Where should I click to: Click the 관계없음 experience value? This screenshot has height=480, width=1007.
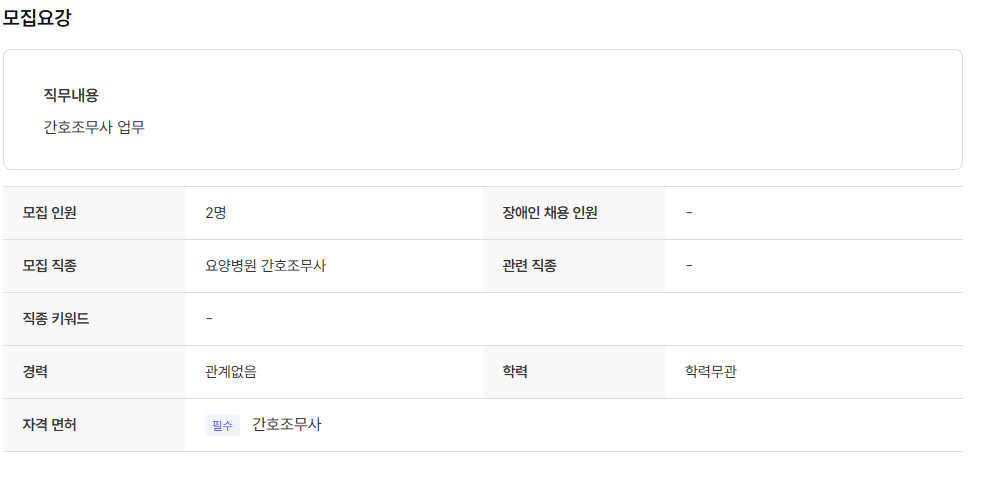pos(231,371)
